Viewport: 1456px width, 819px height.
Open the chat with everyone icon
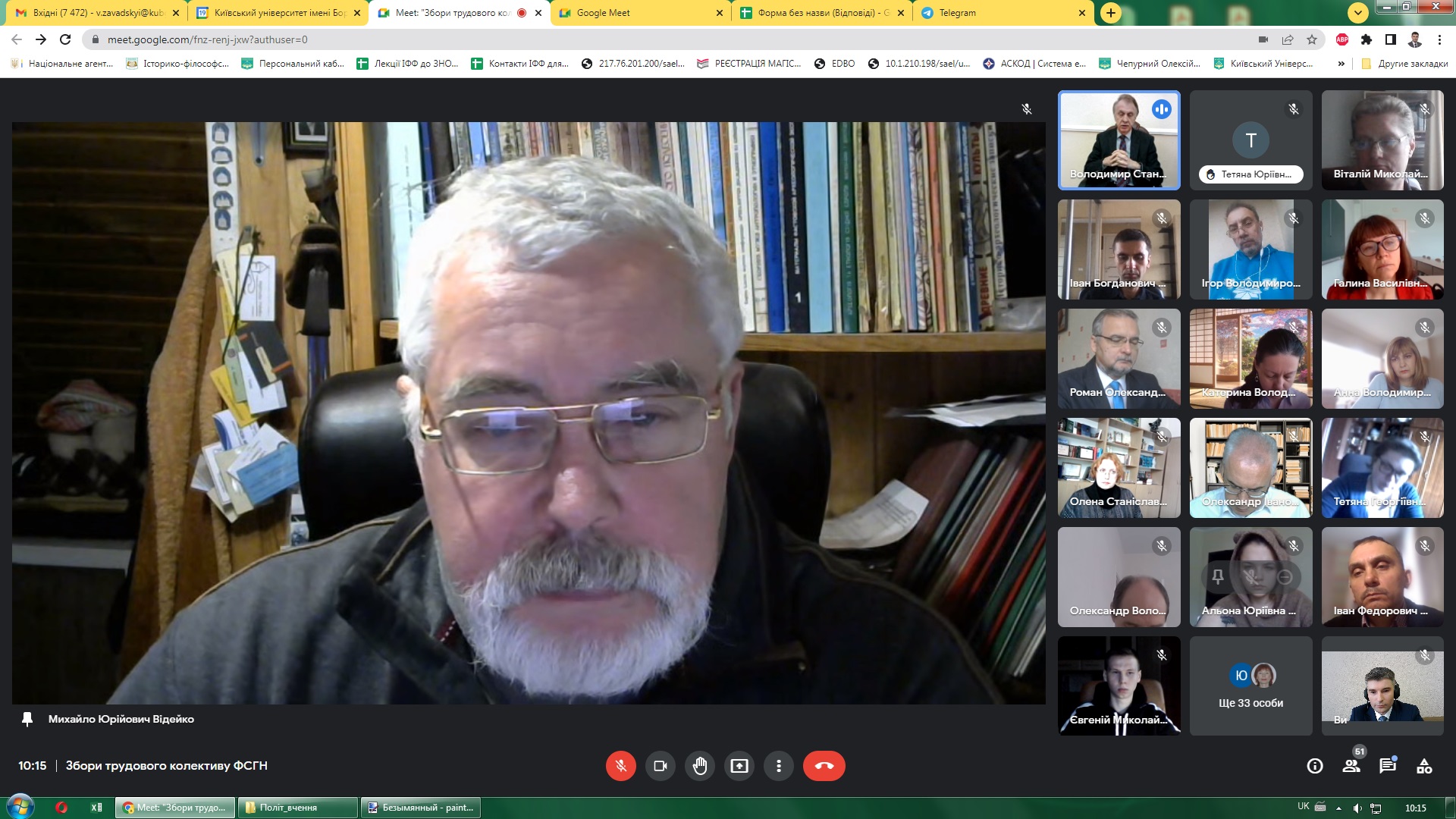click(x=1388, y=766)
